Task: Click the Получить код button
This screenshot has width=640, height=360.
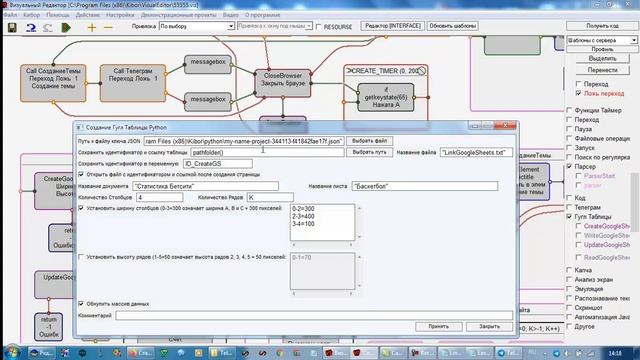Action: click(x=602, y=26)
